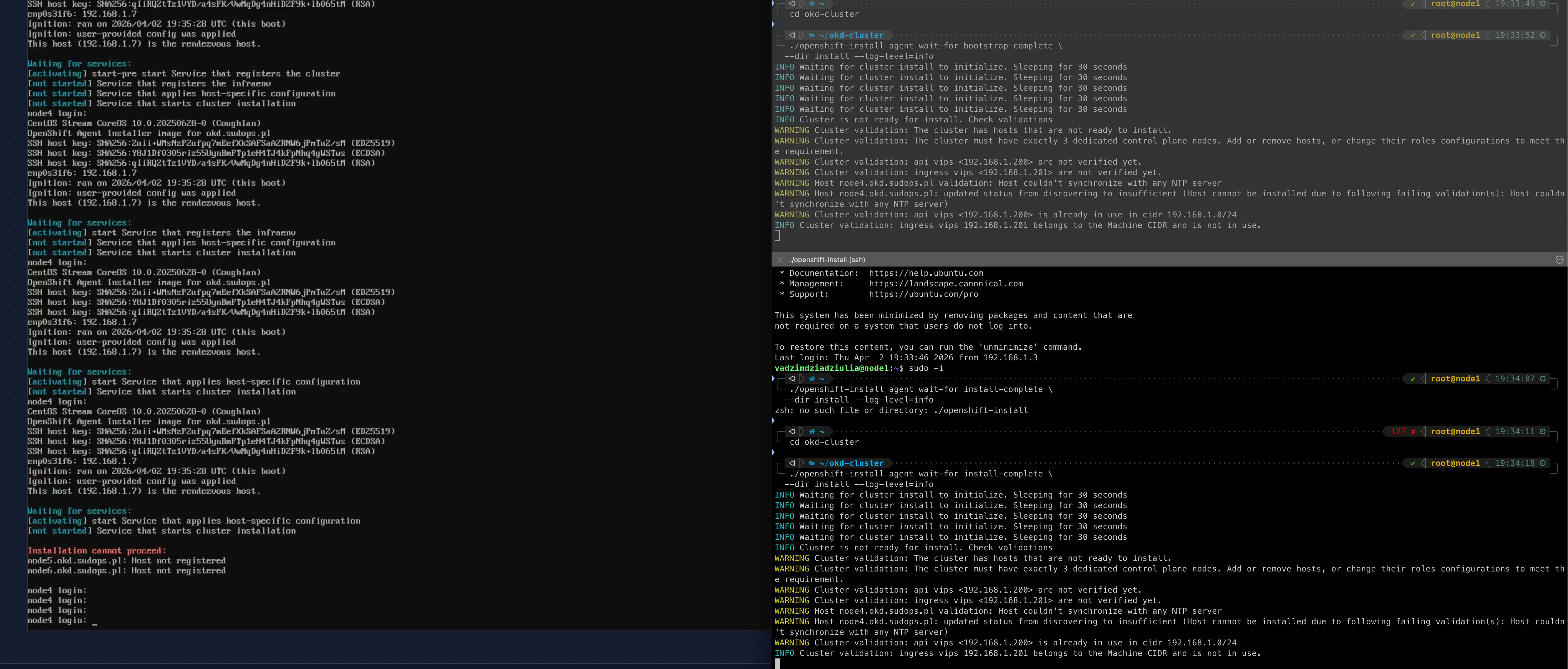Click 'node5.okd.sudops.pl: Host not registered' line

point(127,561)
